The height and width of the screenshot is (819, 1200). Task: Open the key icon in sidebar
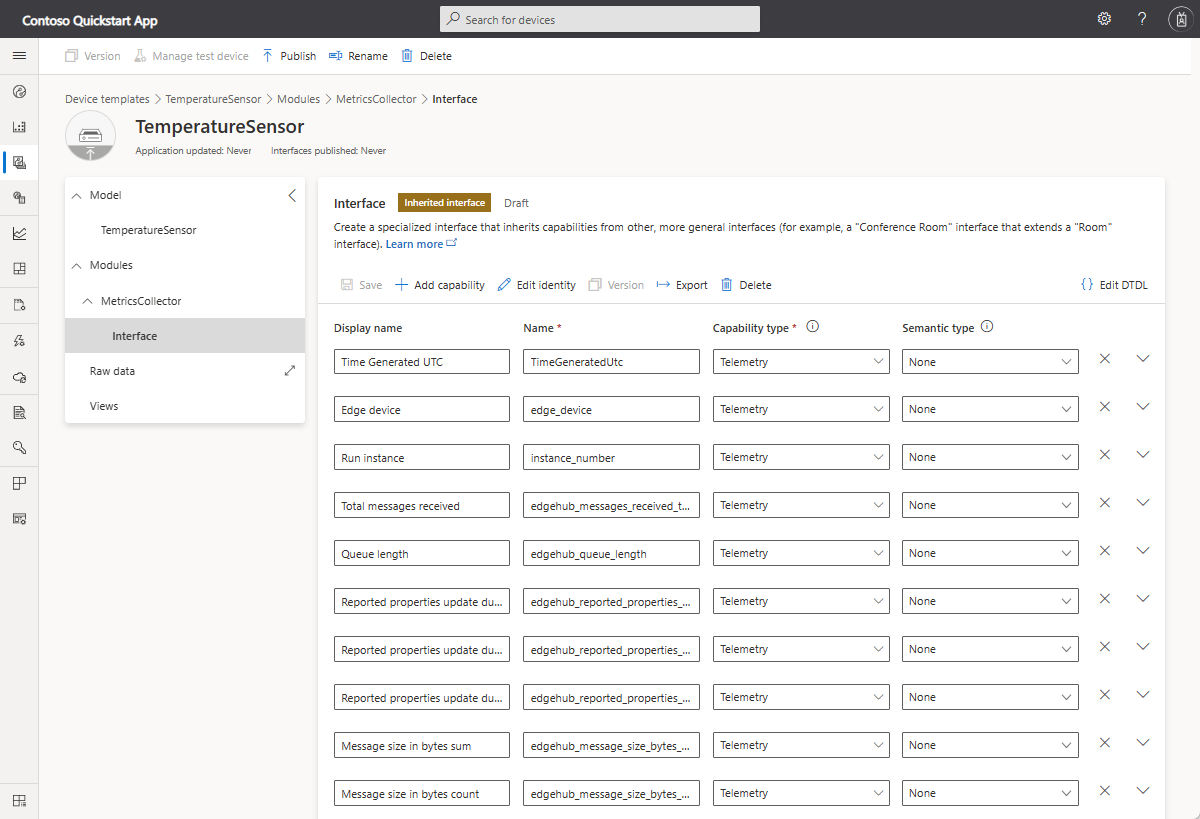click(19, 447)
